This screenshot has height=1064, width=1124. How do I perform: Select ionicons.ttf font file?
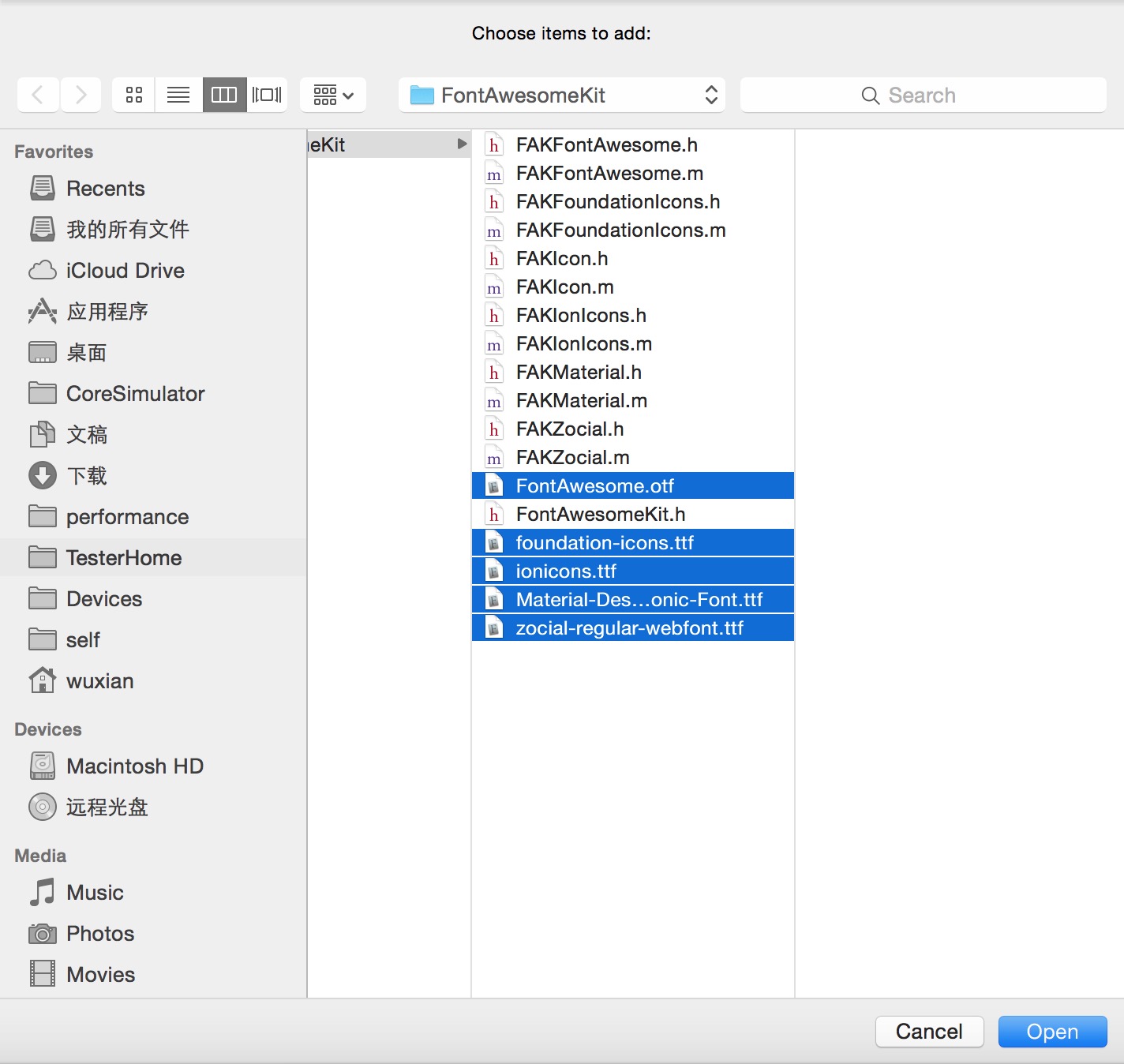(633, 571)
